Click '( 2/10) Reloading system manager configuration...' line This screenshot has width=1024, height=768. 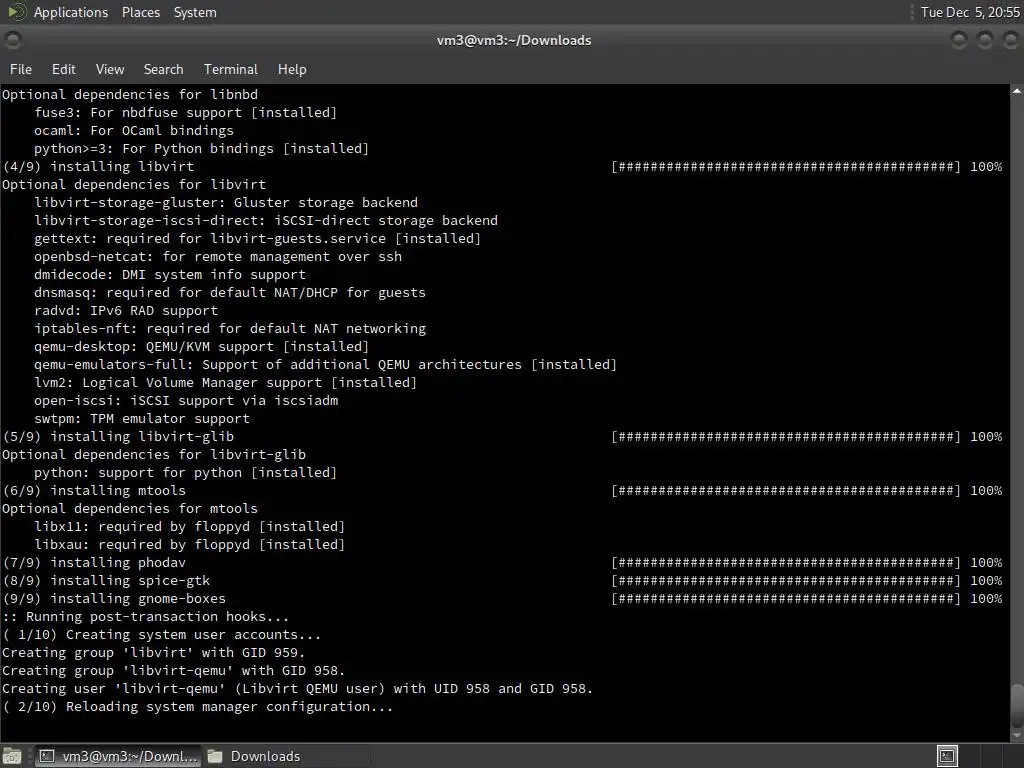pyautogui.click(x=197, y=707)
